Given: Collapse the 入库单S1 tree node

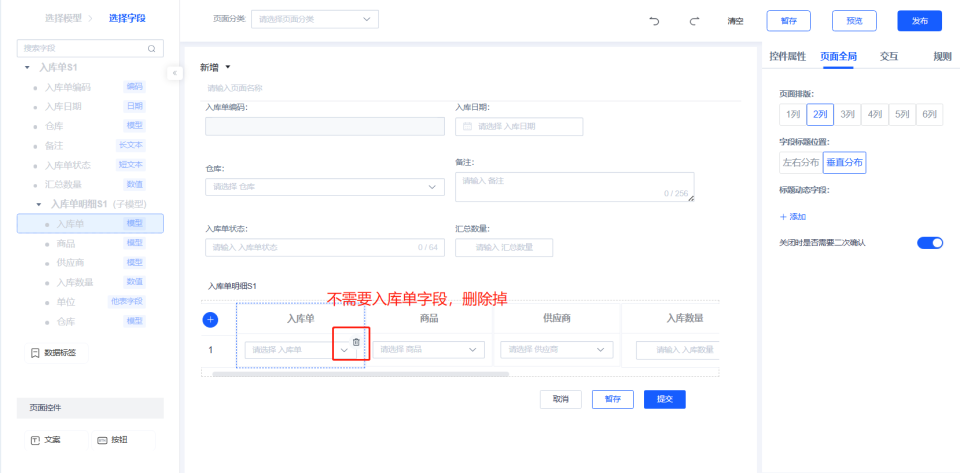Looking at the screenshot, I should click(28, 67).
